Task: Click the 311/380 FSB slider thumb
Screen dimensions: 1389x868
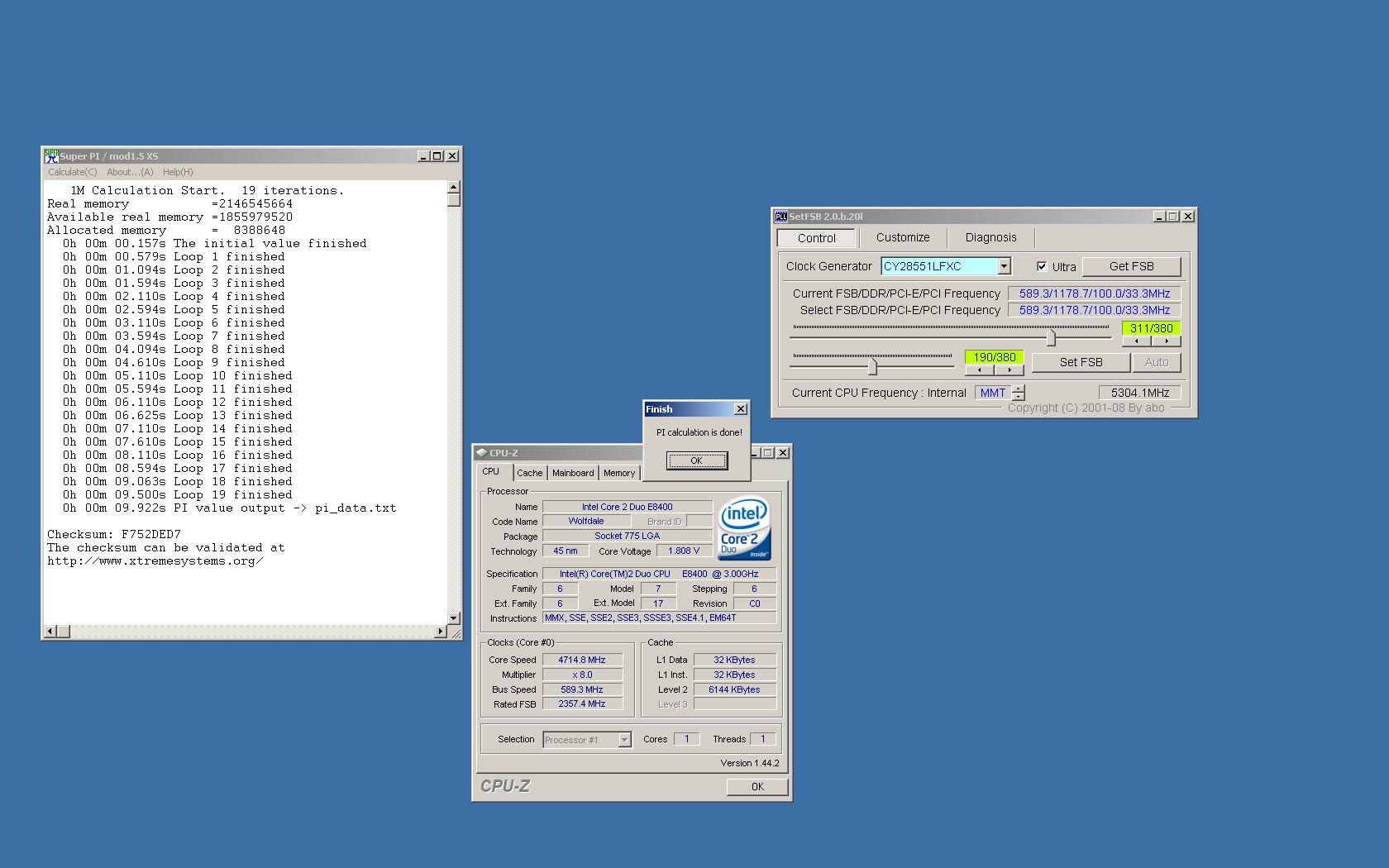Action: [x=1051, y=337]
